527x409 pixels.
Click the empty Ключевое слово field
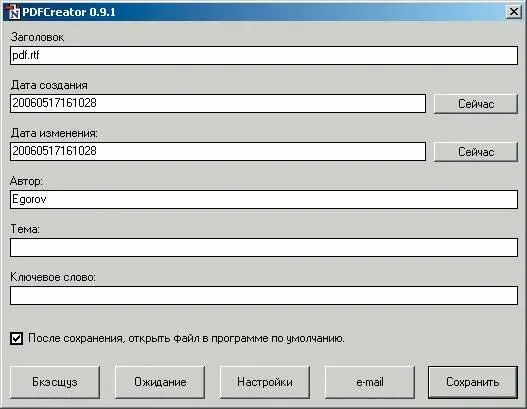click(x=264, y=296)
